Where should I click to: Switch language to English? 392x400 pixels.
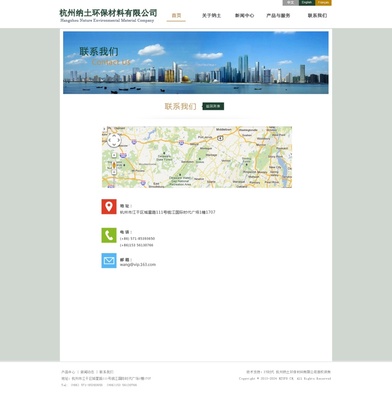tap(307, 2)
